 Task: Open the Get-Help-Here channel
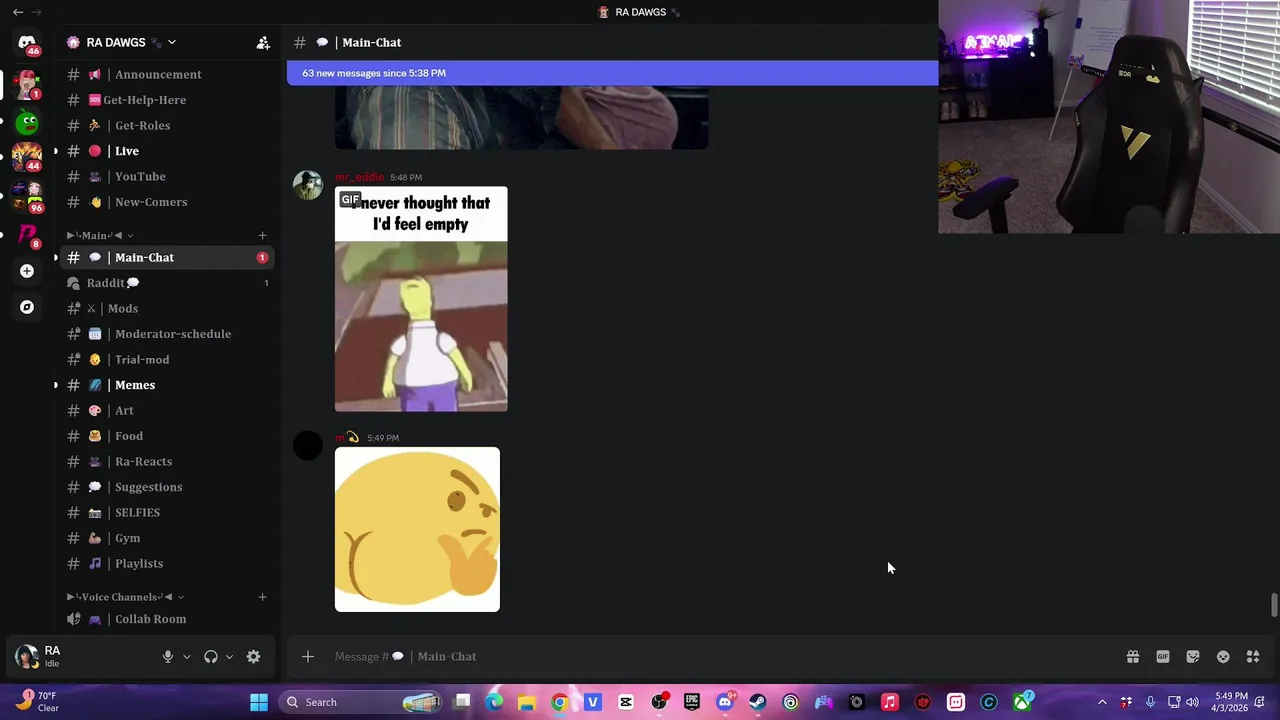[x=167, y=100]
